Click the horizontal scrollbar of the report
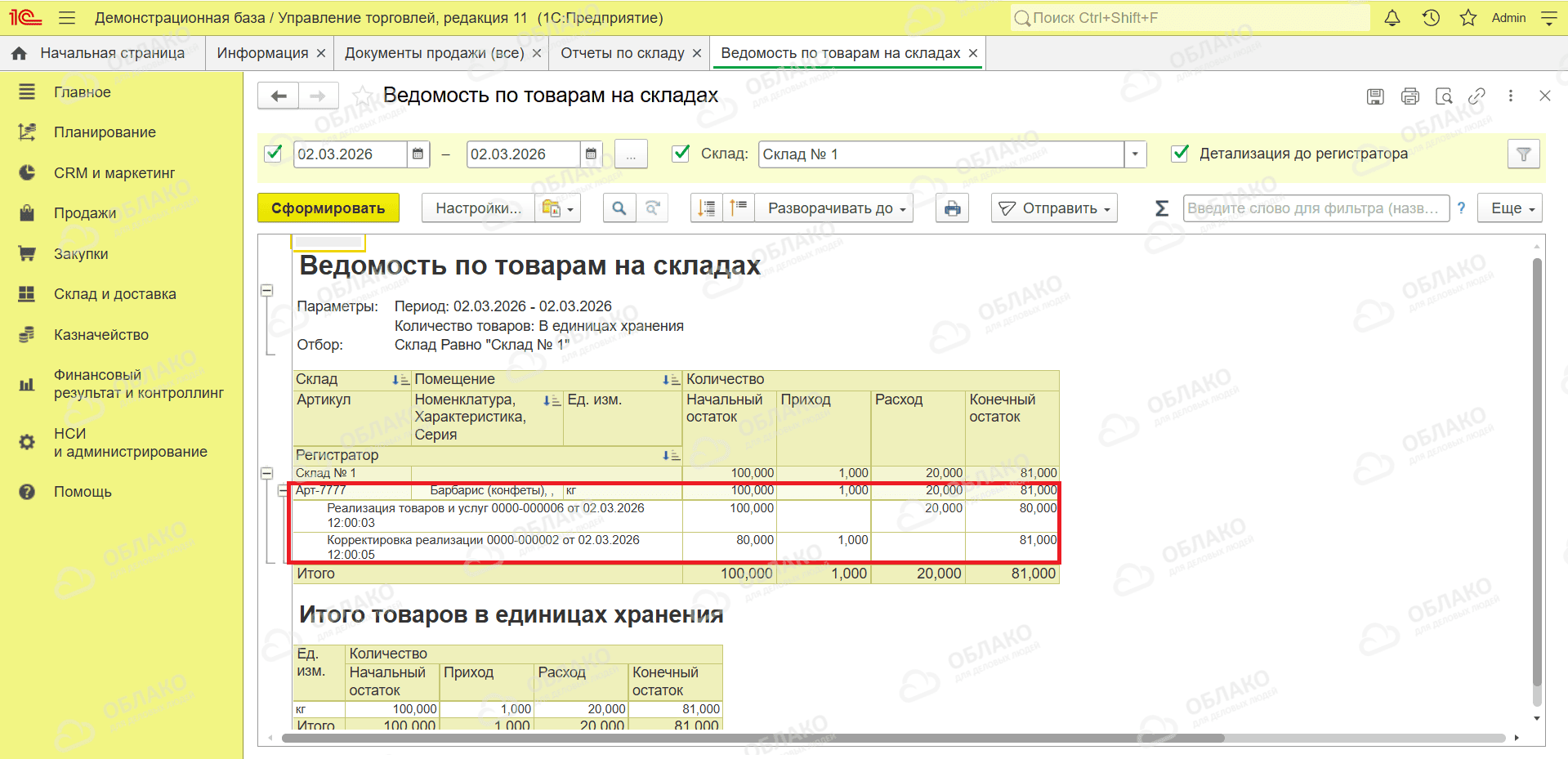This screenshot has width=1568, height=759. [753, 738]
